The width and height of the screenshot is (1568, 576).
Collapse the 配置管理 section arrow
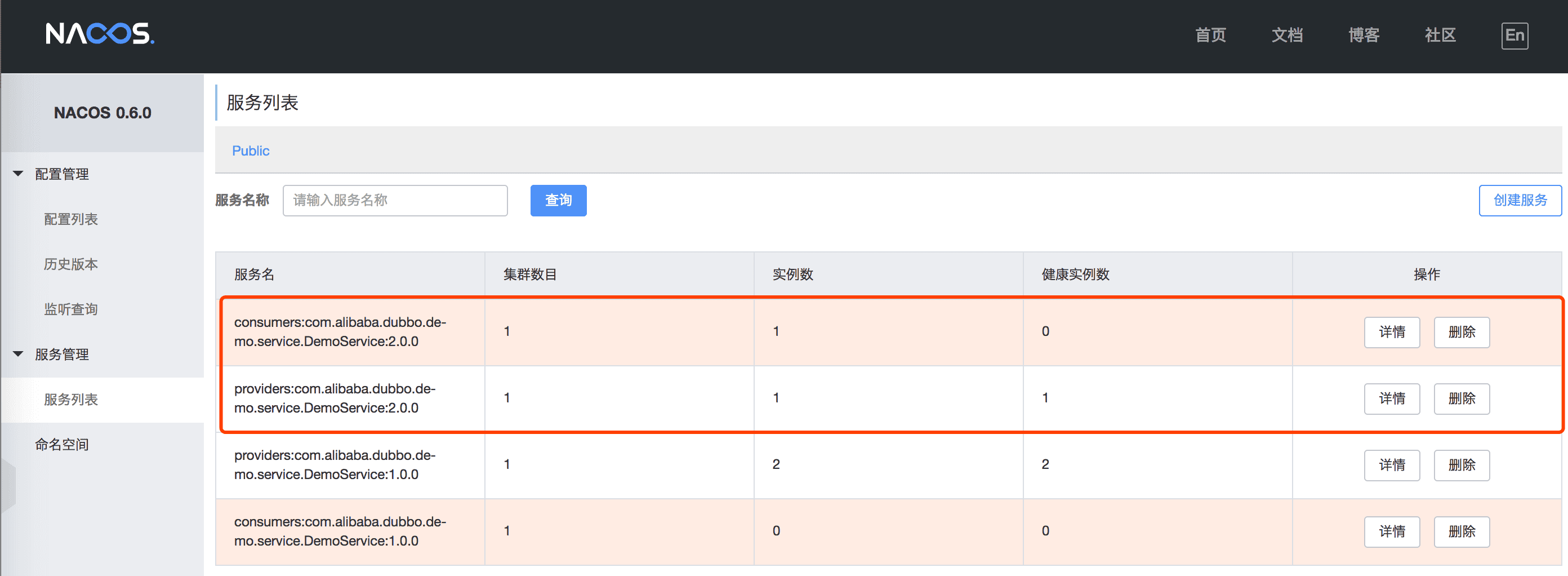(x=18, y=174)
